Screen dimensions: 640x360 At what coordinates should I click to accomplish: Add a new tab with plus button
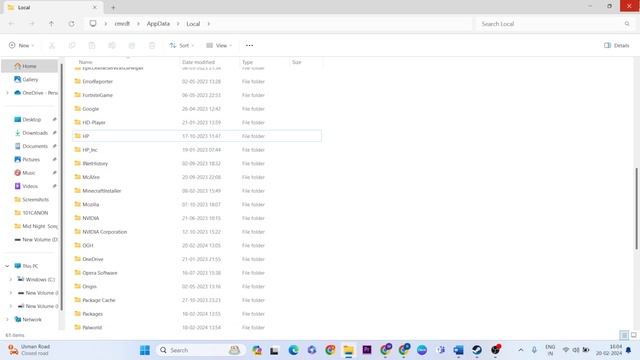click(113, 7)
